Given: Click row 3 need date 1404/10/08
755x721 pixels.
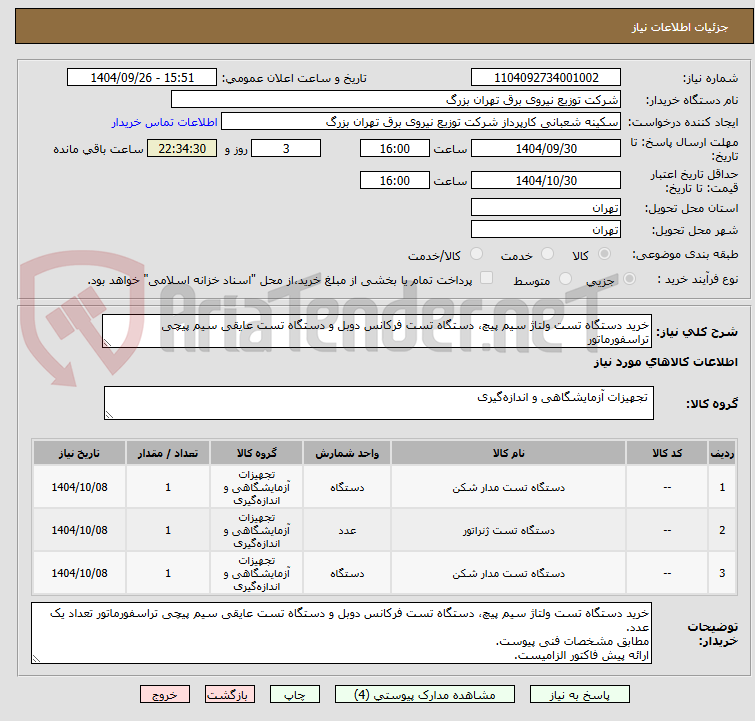Looking at the screenshot, I should coord(79,573).
